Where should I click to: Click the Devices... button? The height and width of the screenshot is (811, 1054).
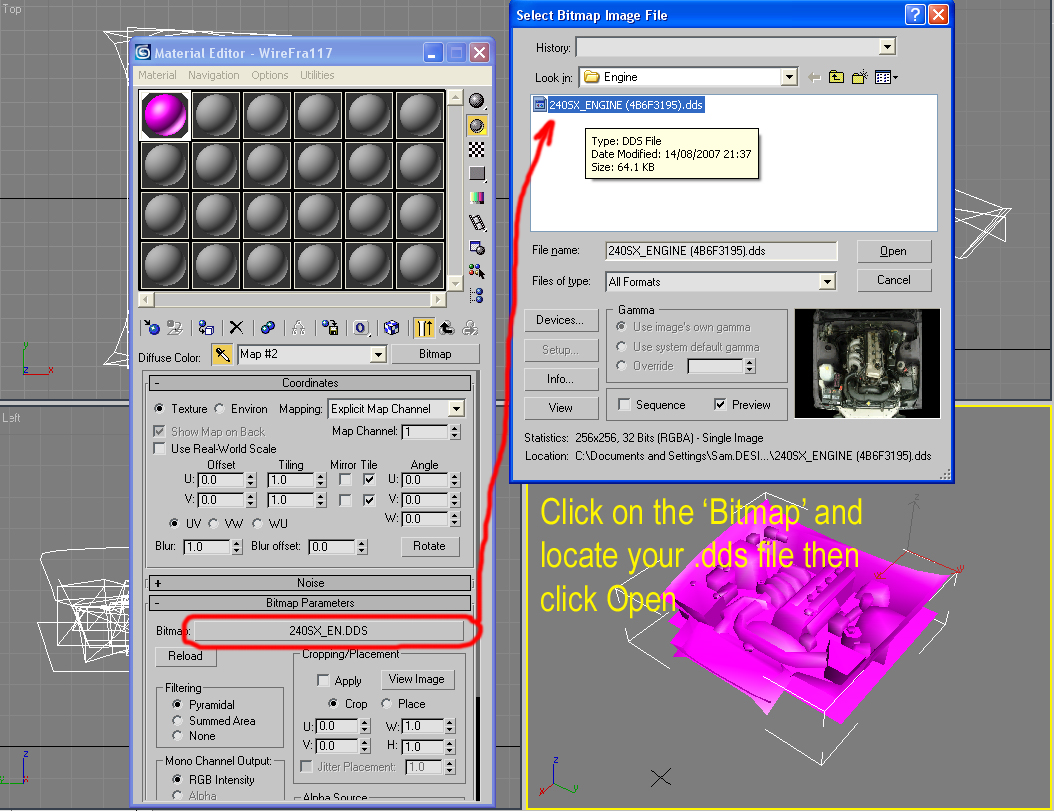click(x=561, y=320)
